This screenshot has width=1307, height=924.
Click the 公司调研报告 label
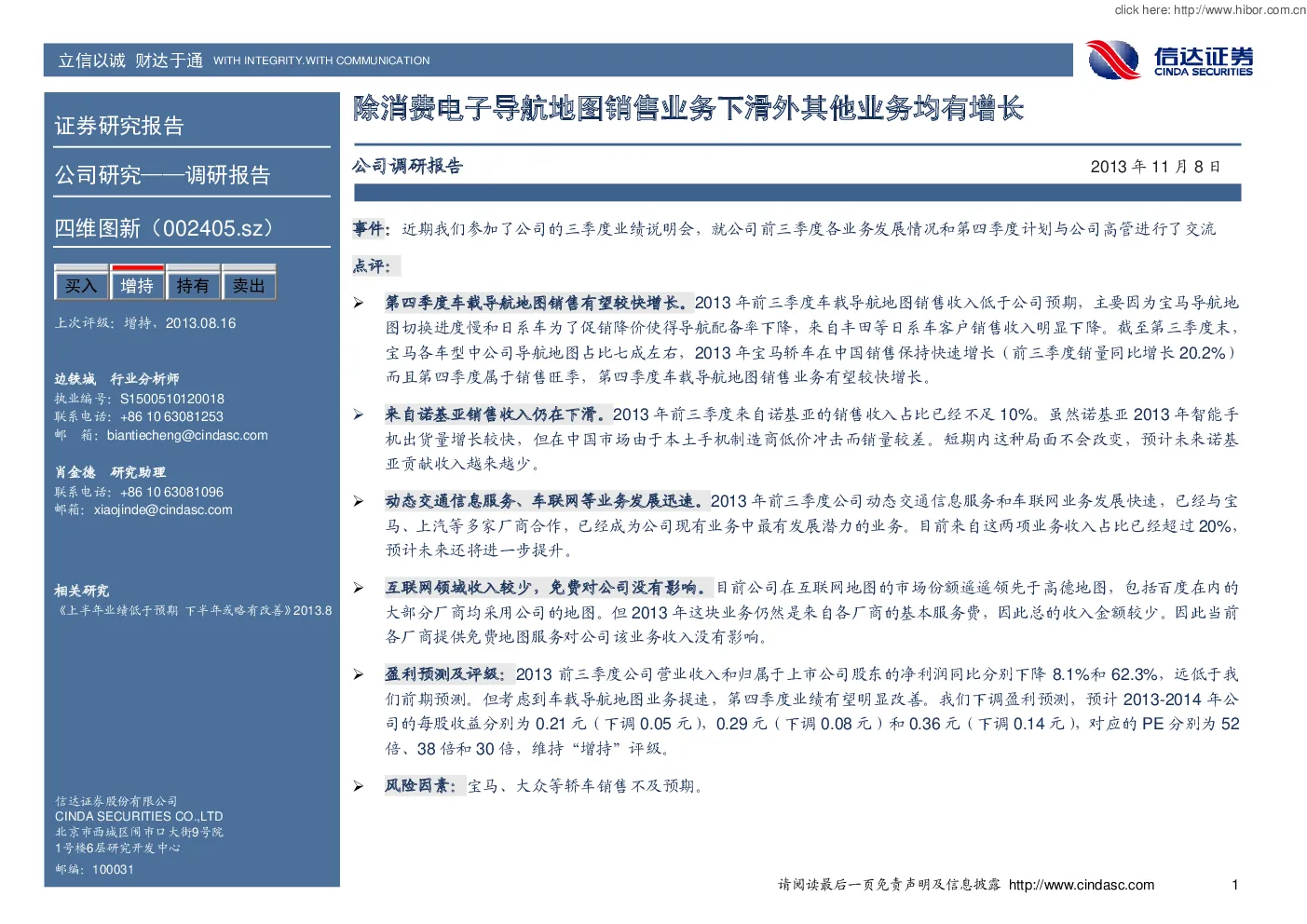tap(407, 166)
